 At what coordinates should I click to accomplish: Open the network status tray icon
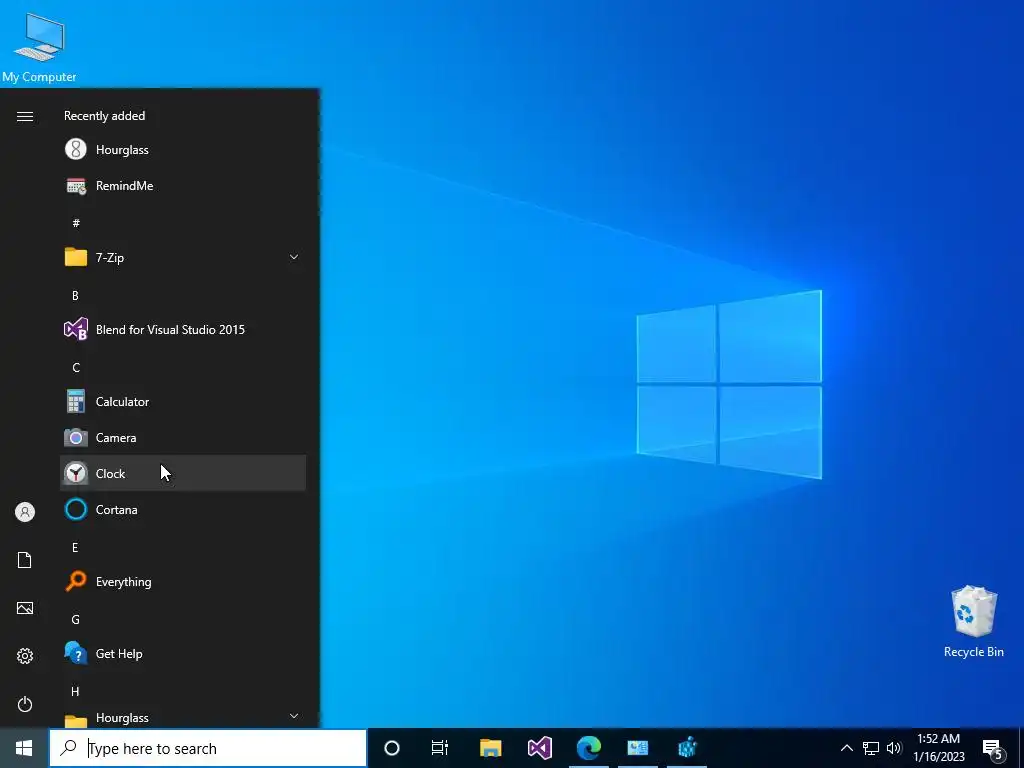point(871,748)
